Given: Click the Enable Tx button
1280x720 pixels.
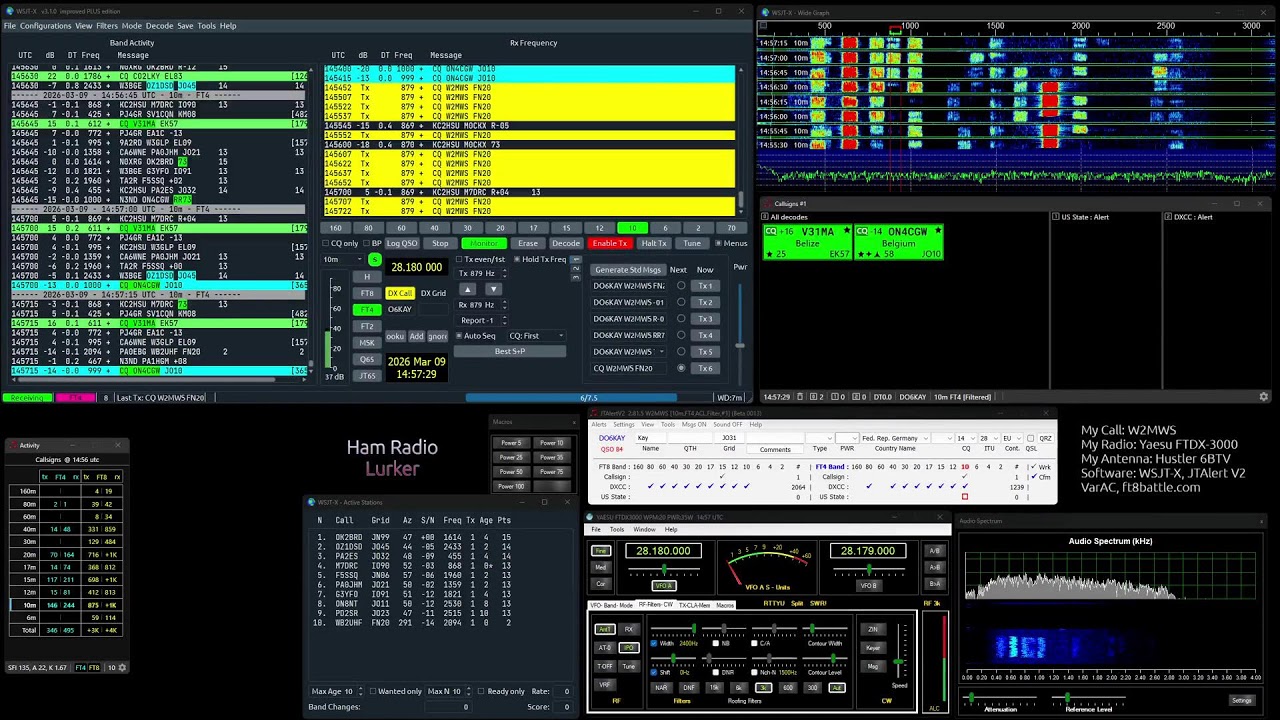Looking at the screenshot, I should [x=610, y=243].
